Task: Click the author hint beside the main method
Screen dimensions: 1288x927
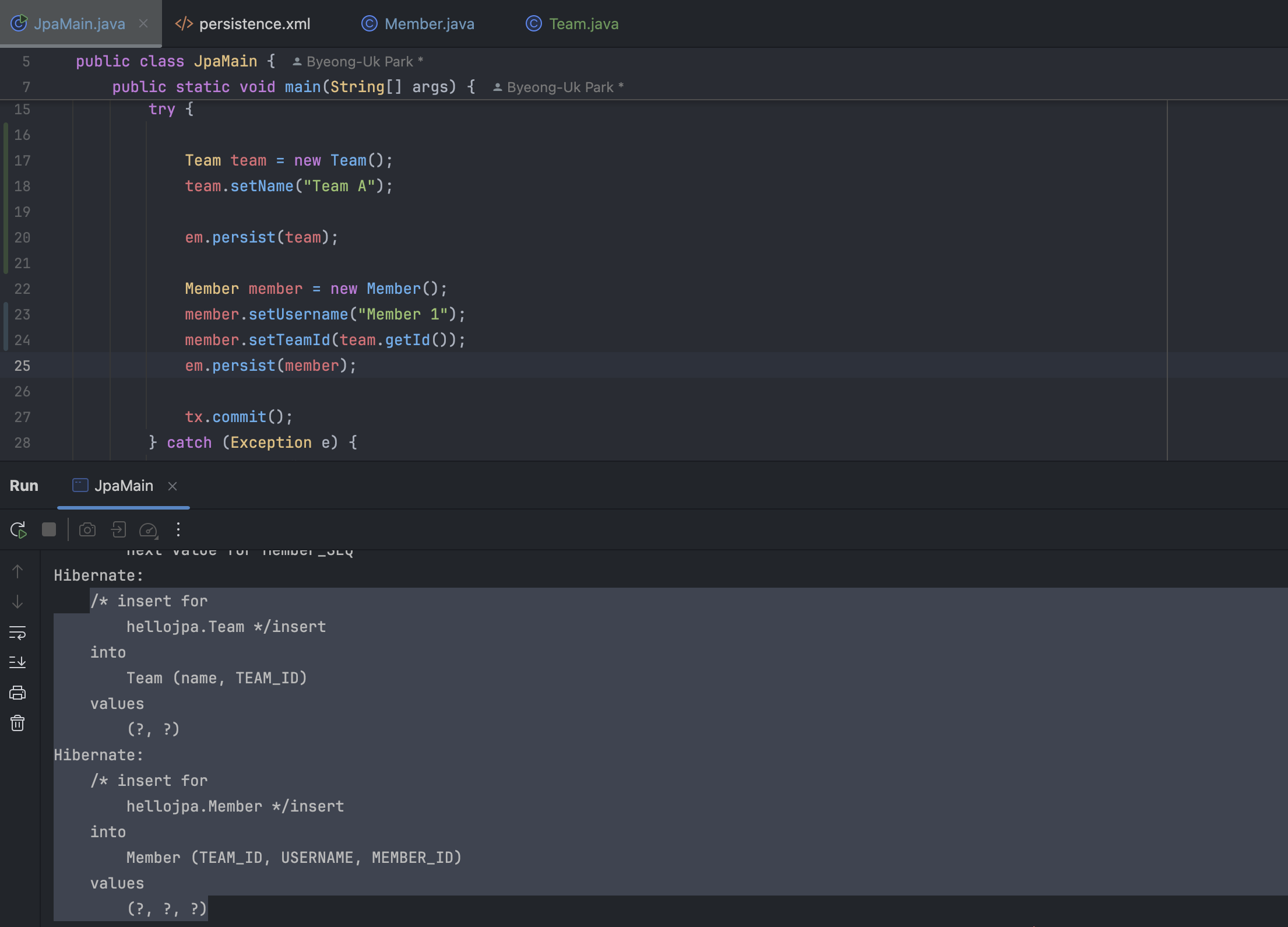Action: (x=558, y=87)
